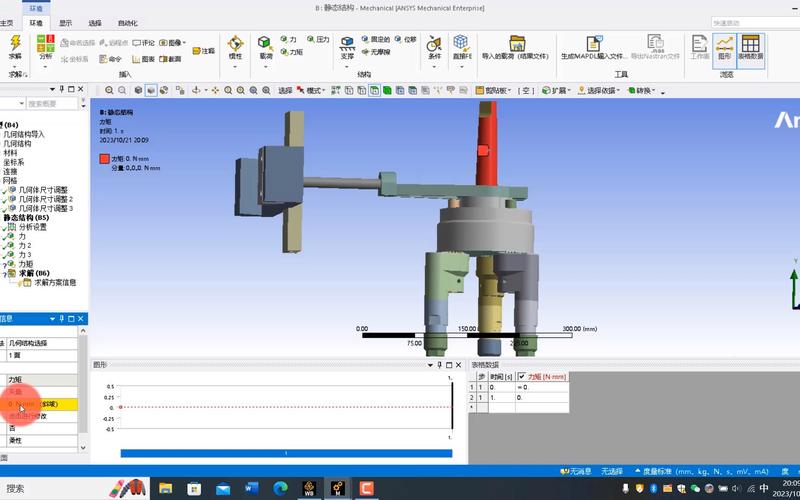Viewport: 800px width, 500px height.
Task: Insert 无摩擦 frictionless support
Action: [376, 52]
